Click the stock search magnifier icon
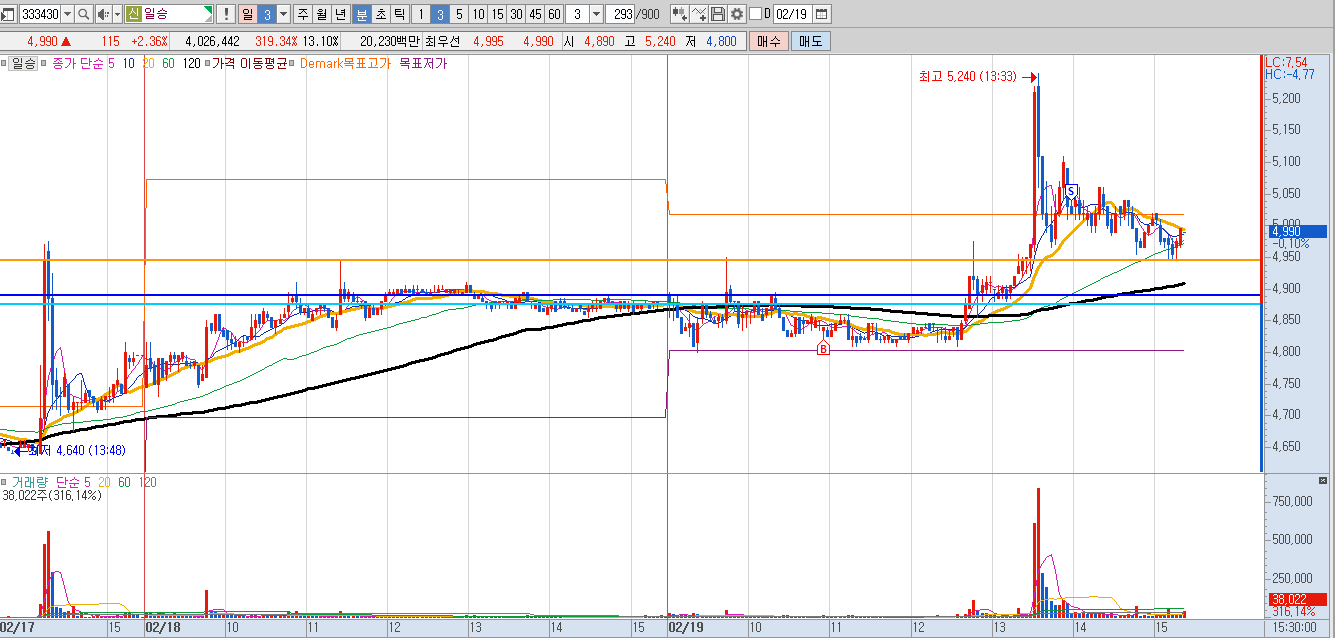 [x=84, y=14]
